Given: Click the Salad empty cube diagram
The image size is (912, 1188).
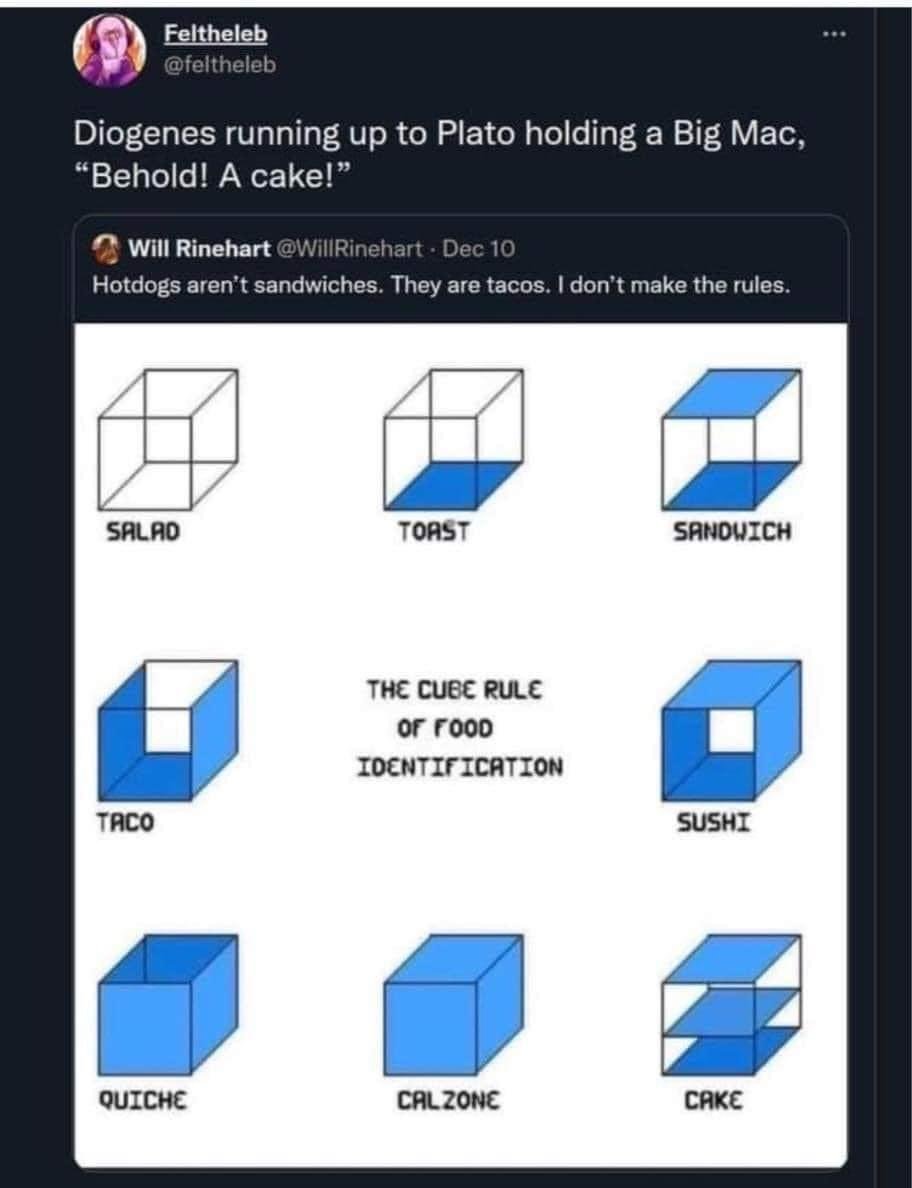Looking at the screenshot, I should 168,439.
